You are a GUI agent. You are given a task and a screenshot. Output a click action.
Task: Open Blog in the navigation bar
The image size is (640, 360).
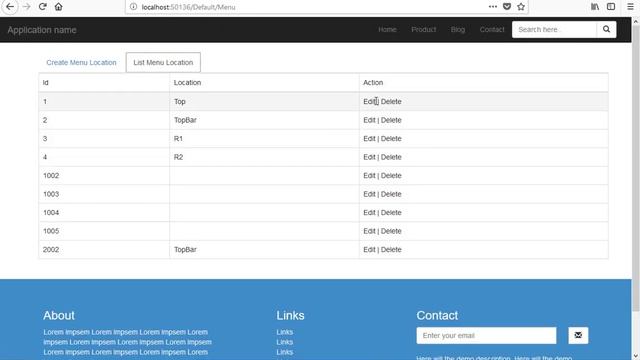pos(458,29)
